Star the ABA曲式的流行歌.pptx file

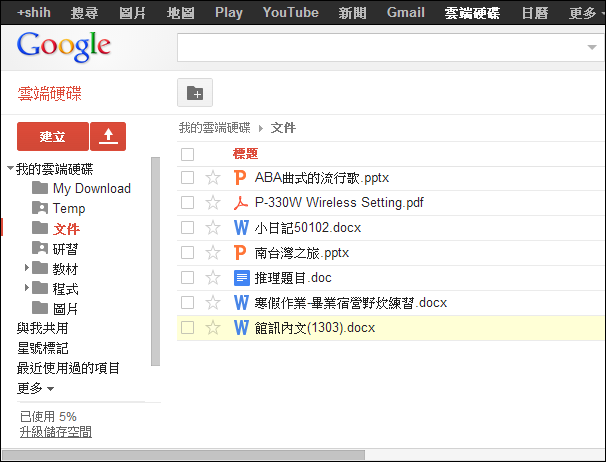coord(213,178)
